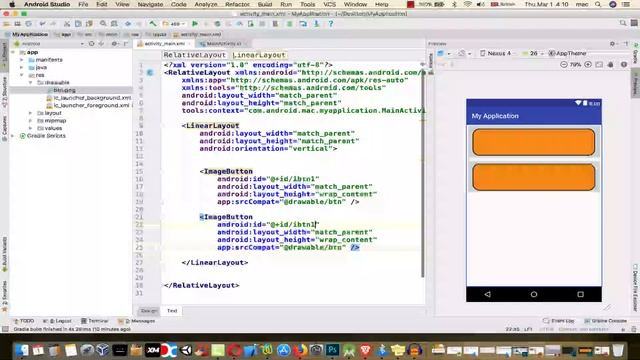640x360 pixels.
Task: Click the Cut scissors icon in toolbar
Action: (x=67, y=24)
